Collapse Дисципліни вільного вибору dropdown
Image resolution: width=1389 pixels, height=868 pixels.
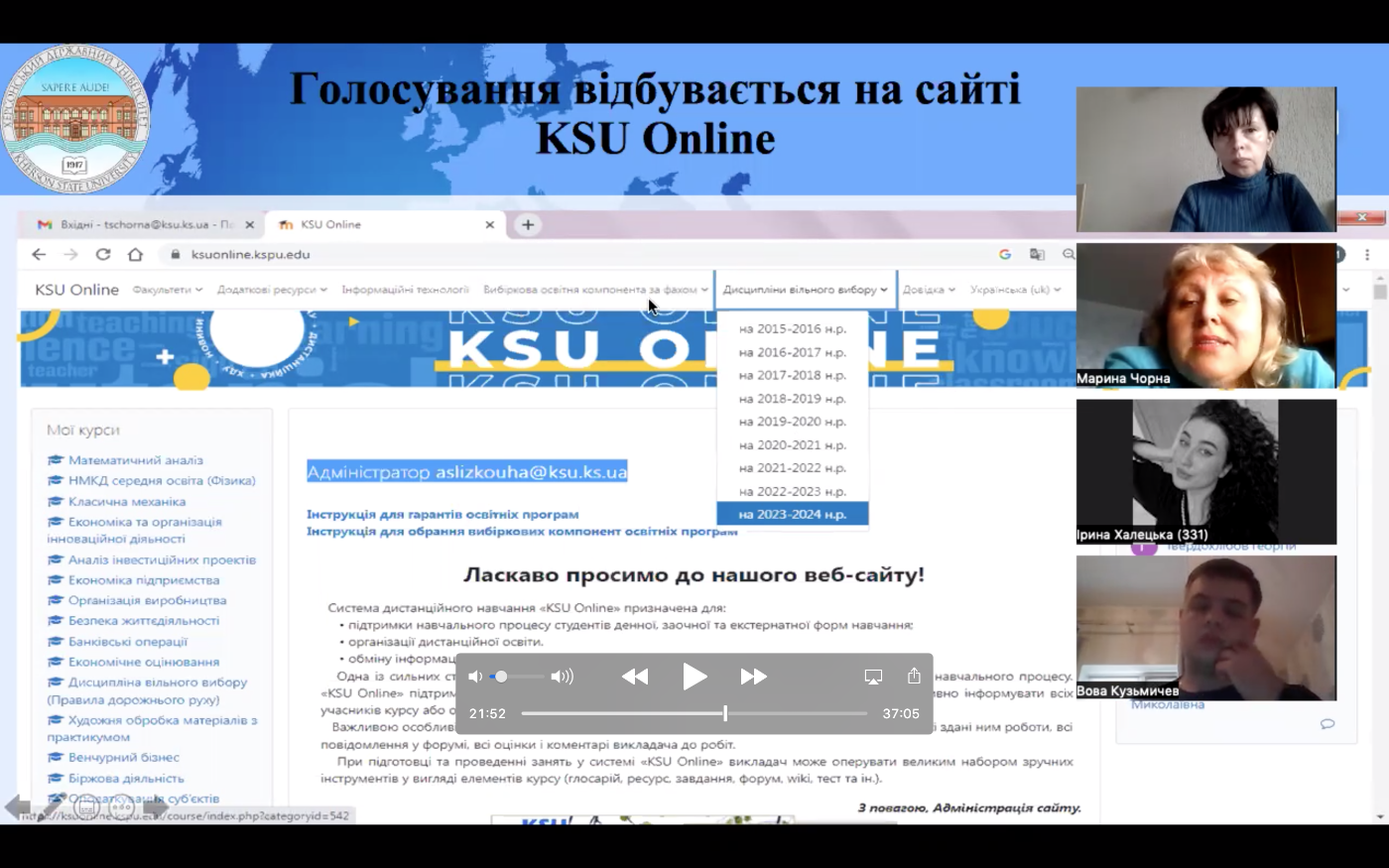(805, 290)
